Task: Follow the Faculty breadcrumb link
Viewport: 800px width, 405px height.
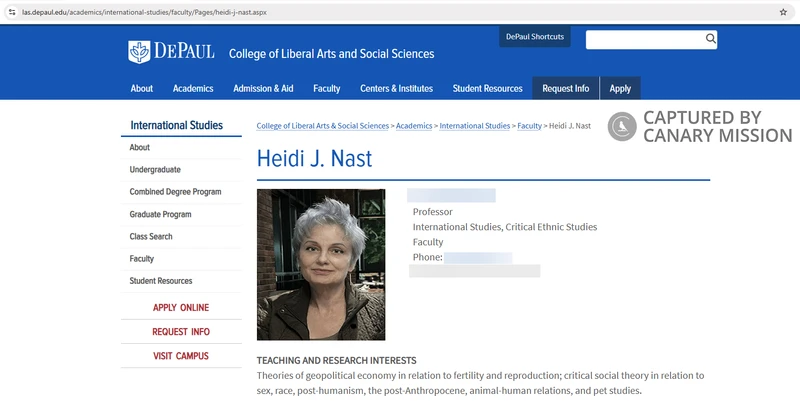Action: click(529, 126)
